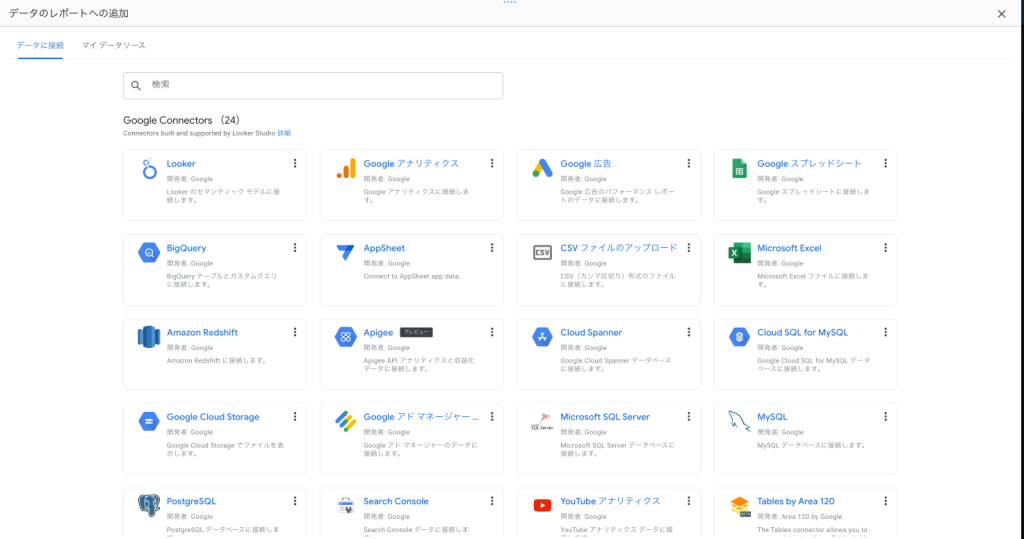Open PostgreSQL card three-dot menu
The image size is (1024, 539).
tap(295, 500)
